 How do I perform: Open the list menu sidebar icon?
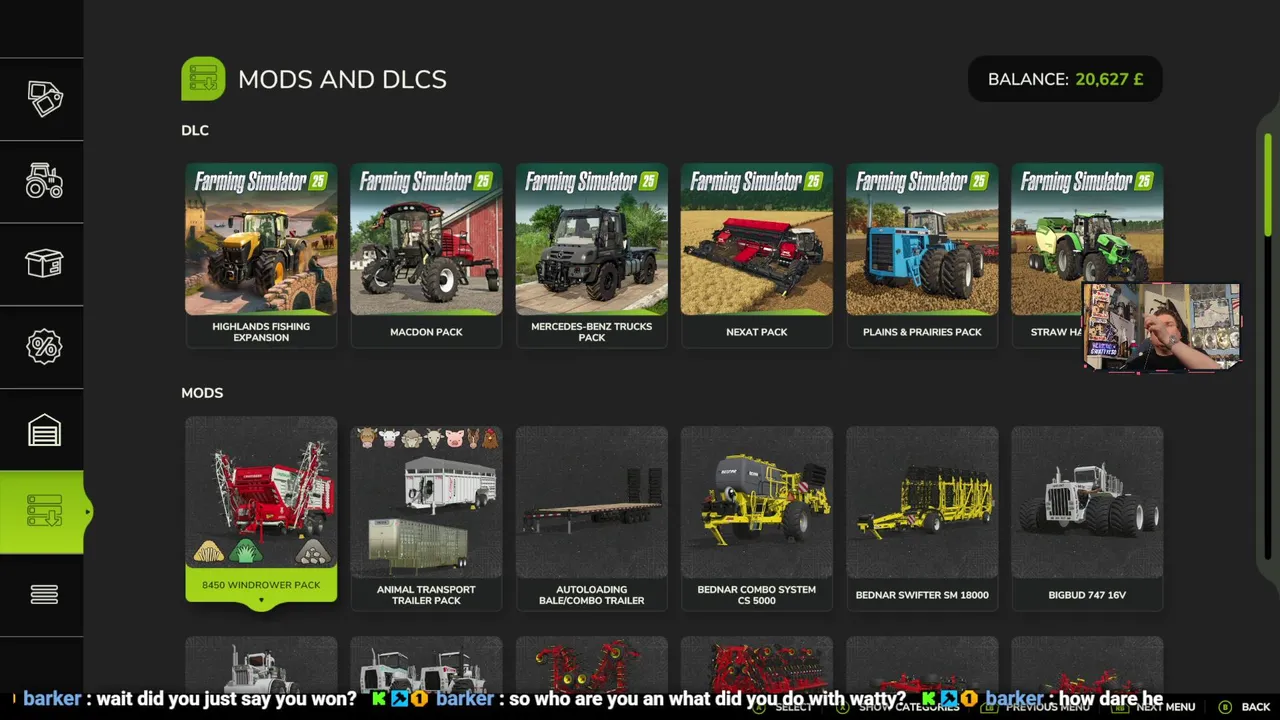pos(44,595)
